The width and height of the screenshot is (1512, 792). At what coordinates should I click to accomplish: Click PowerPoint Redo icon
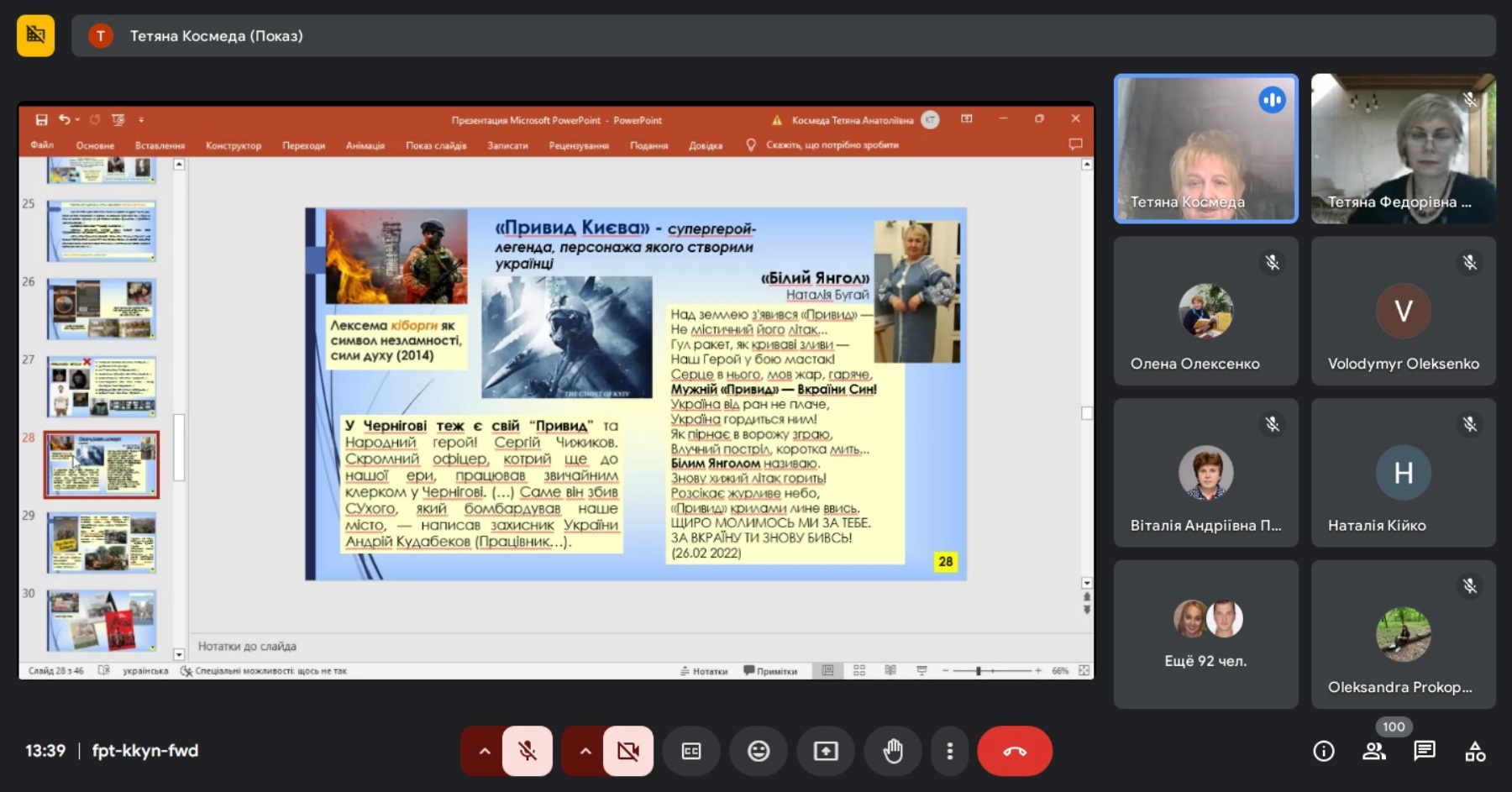coord(95,120)
